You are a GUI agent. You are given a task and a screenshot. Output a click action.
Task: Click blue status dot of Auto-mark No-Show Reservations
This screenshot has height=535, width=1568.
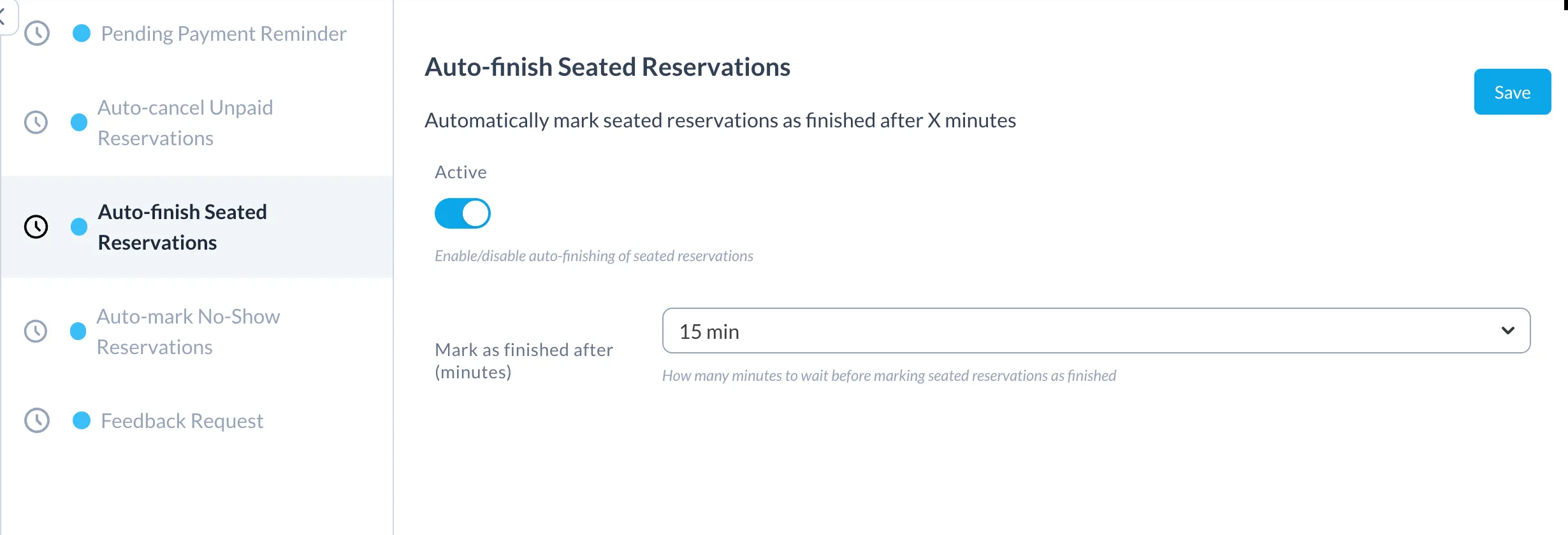pos(78,331)
